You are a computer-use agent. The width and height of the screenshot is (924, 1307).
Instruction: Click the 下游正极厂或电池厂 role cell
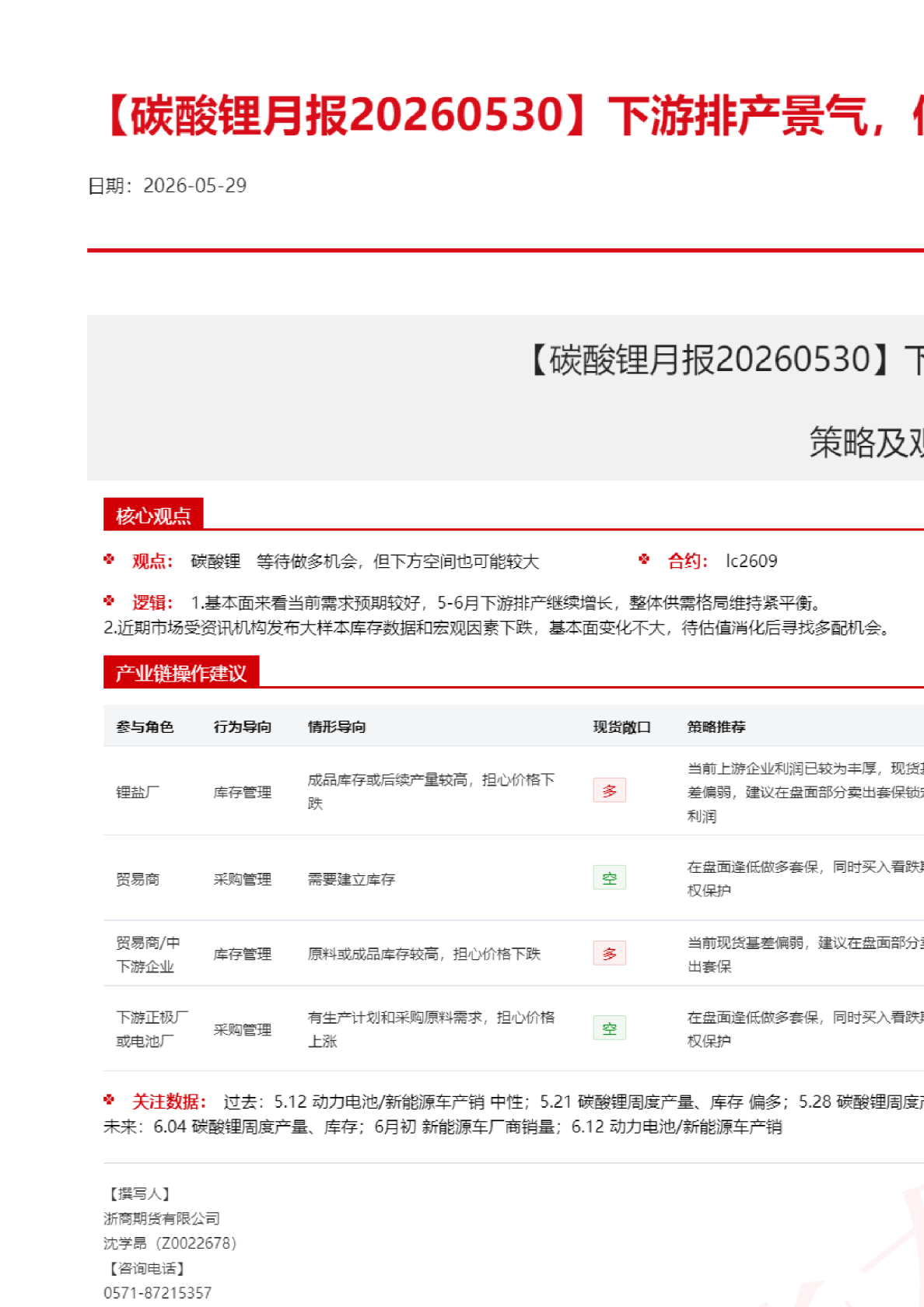click(152, 1029)
